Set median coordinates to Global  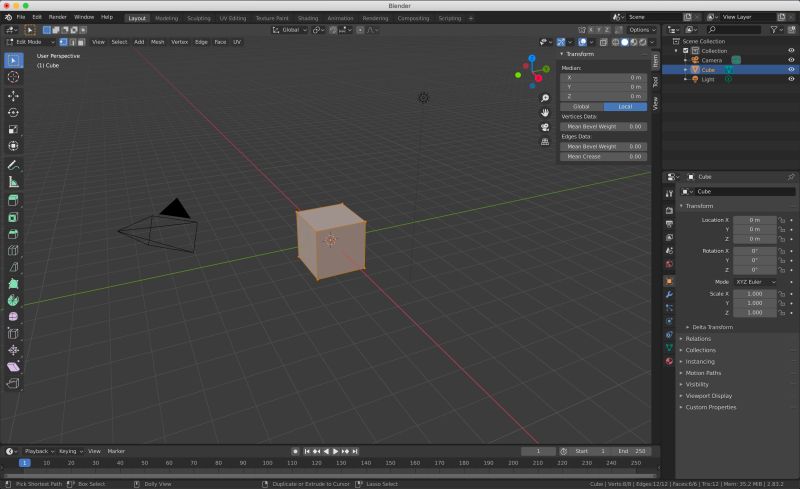tap(582, 107)
